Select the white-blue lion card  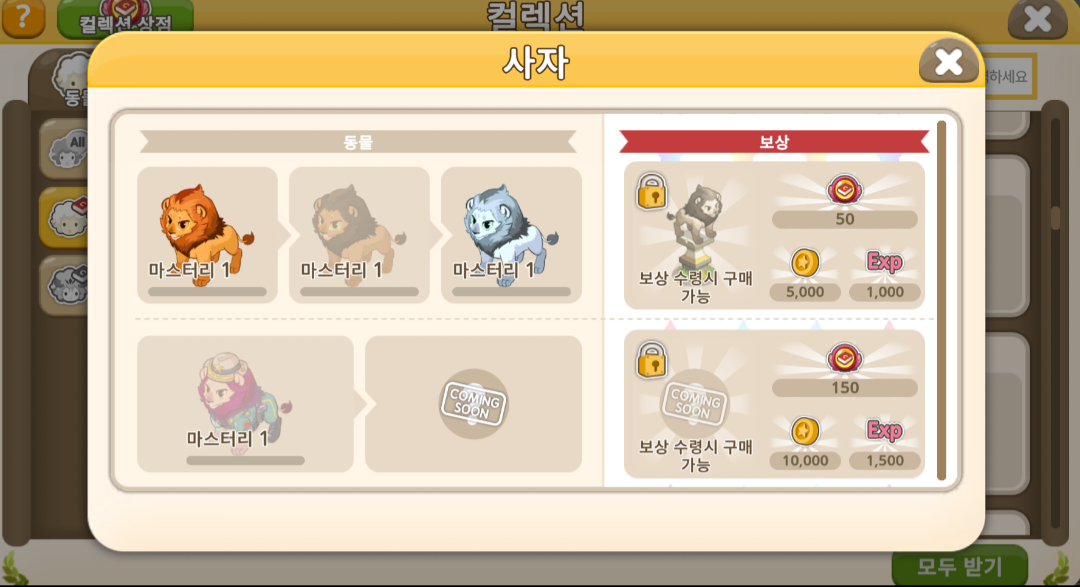pyautogui.click(x=511, y=235)
